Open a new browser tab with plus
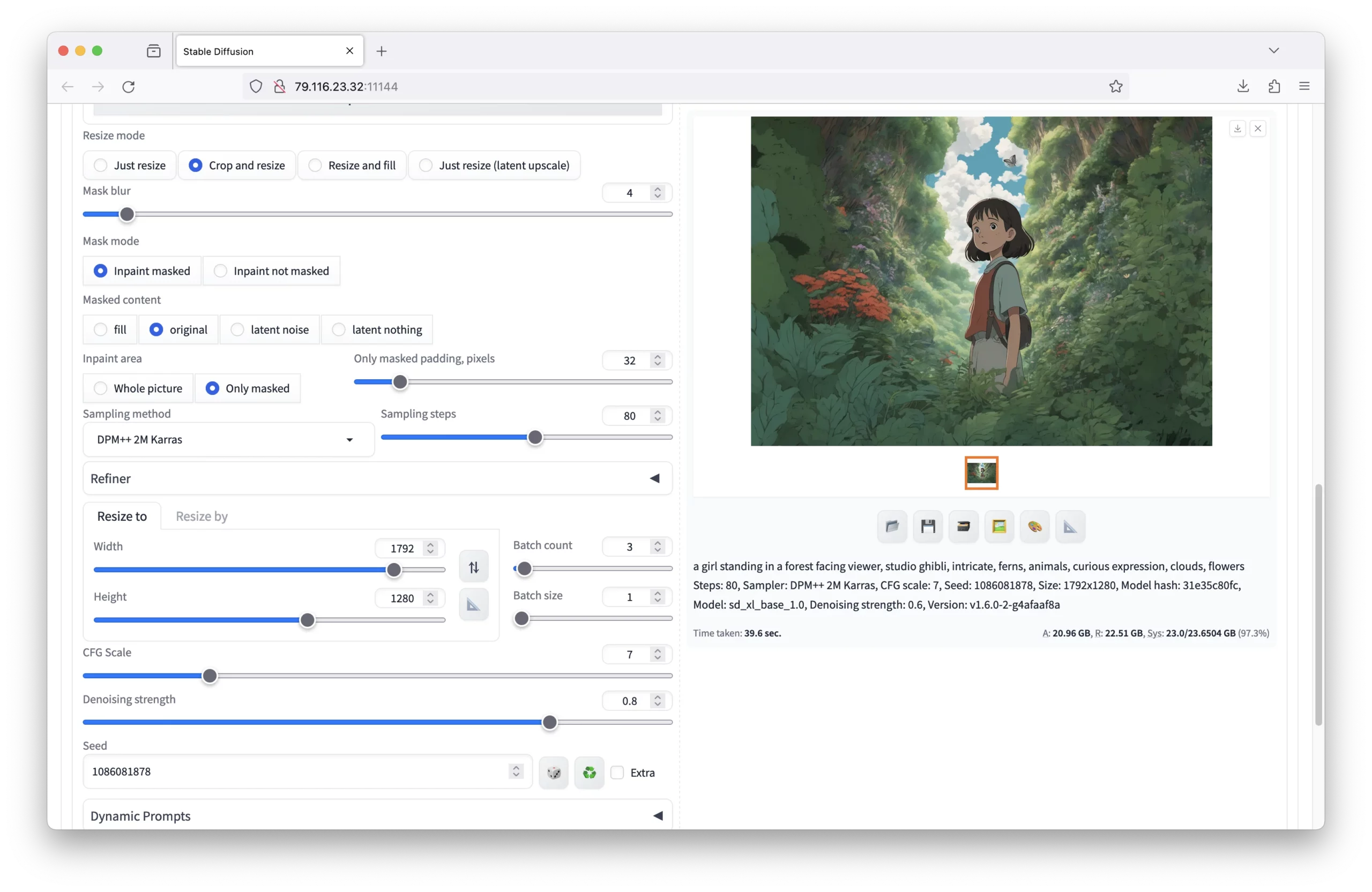The width and height of the screenshot is (1372, 892). (382, 51)
